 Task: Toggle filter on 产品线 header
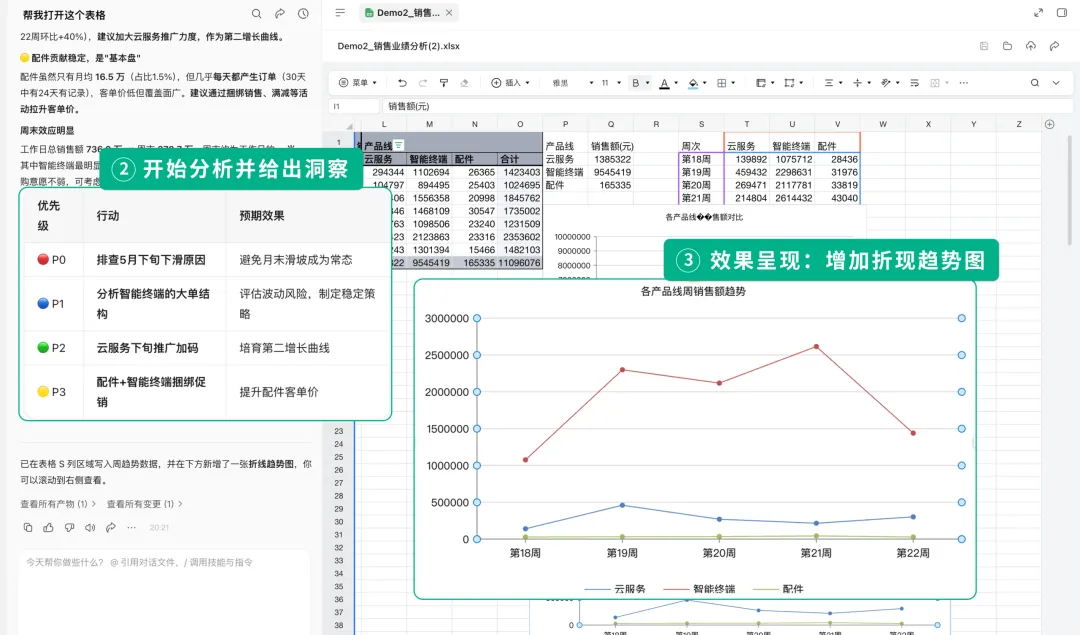click(x=399, y=145)
